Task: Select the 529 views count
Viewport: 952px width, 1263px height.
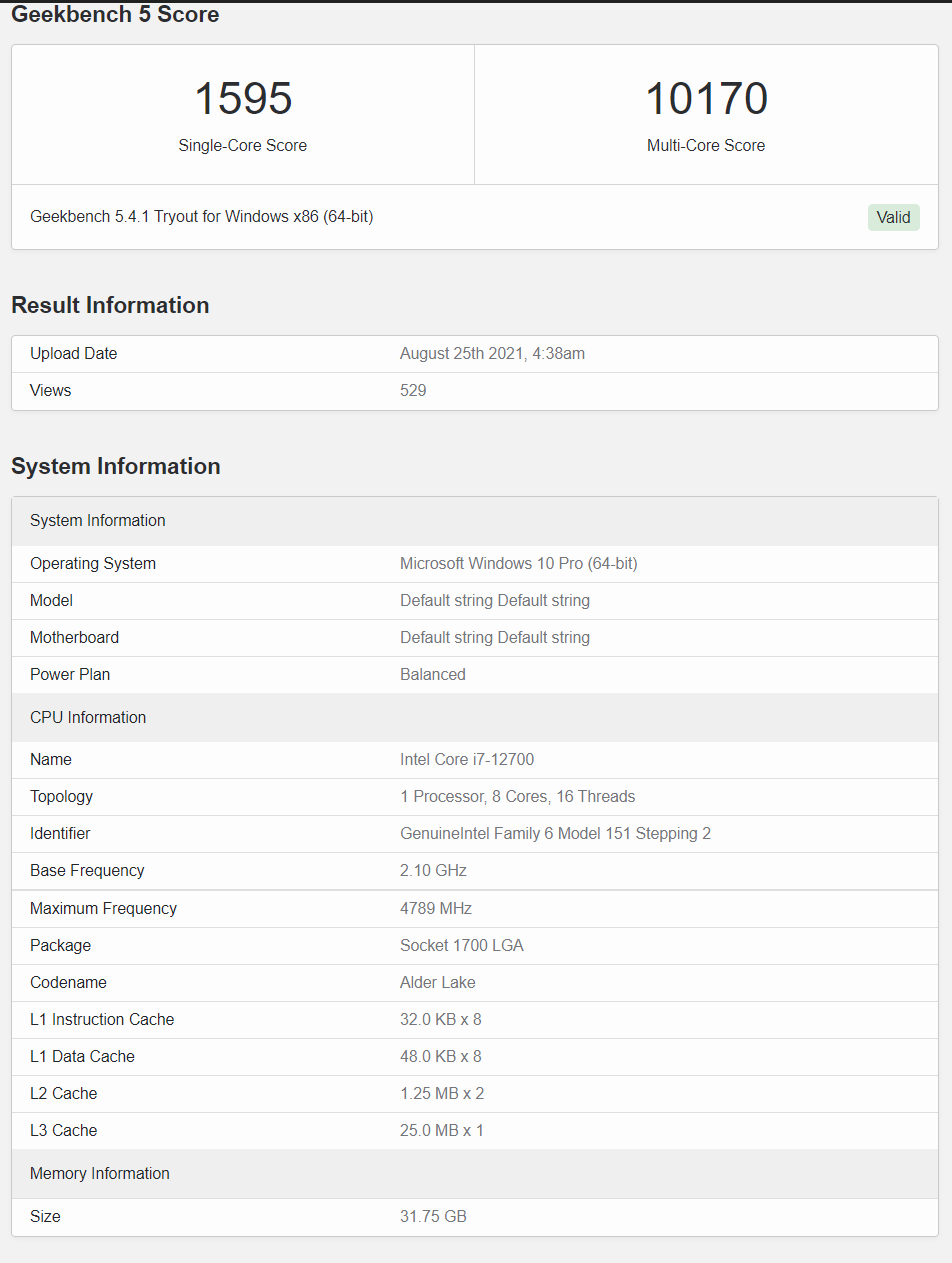Action: click(413, 390)
